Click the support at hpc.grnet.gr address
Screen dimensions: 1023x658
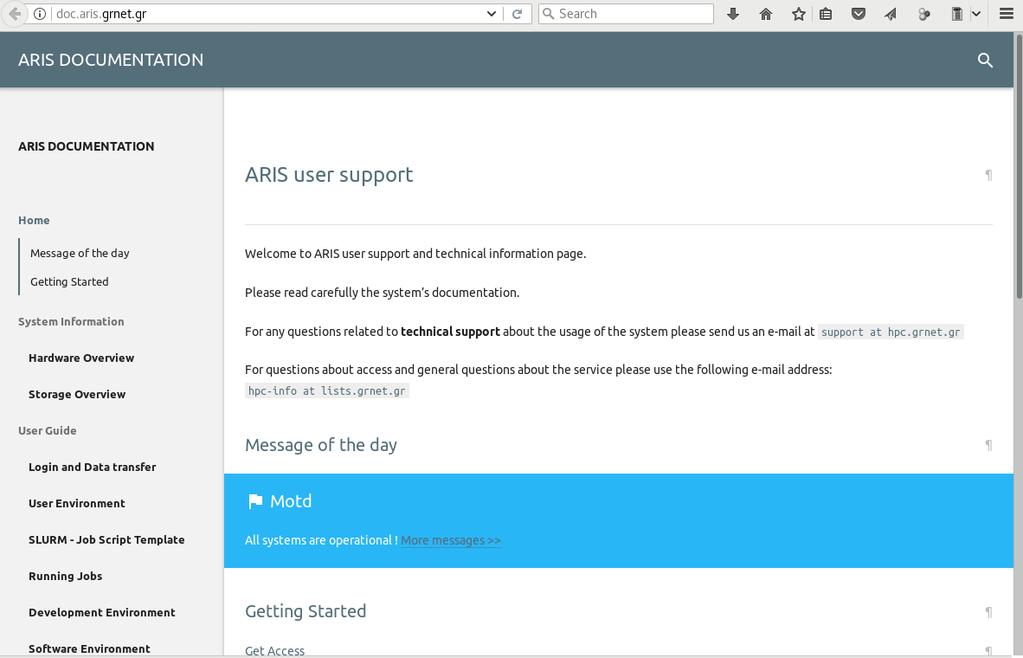(891, 332)
